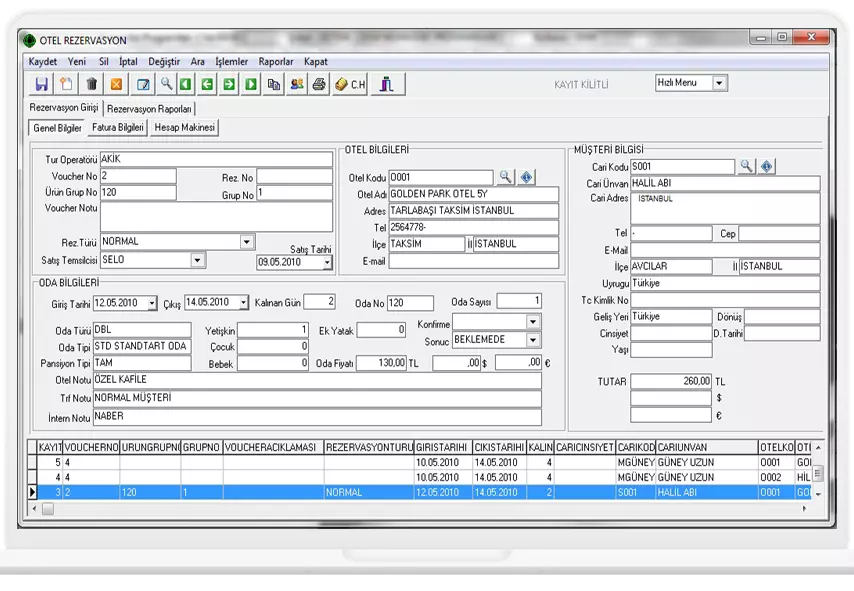
Task: Switch to the Rezervasyon Raporları tab
Action: coord(150,108)
